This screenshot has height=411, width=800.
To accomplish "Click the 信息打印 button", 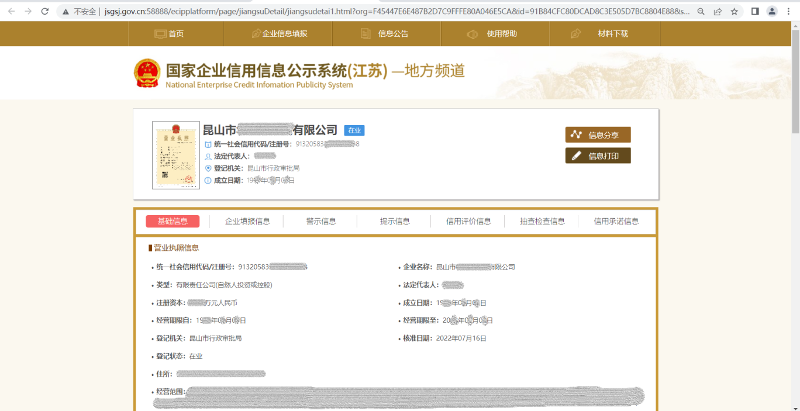I will pos(598,156).
